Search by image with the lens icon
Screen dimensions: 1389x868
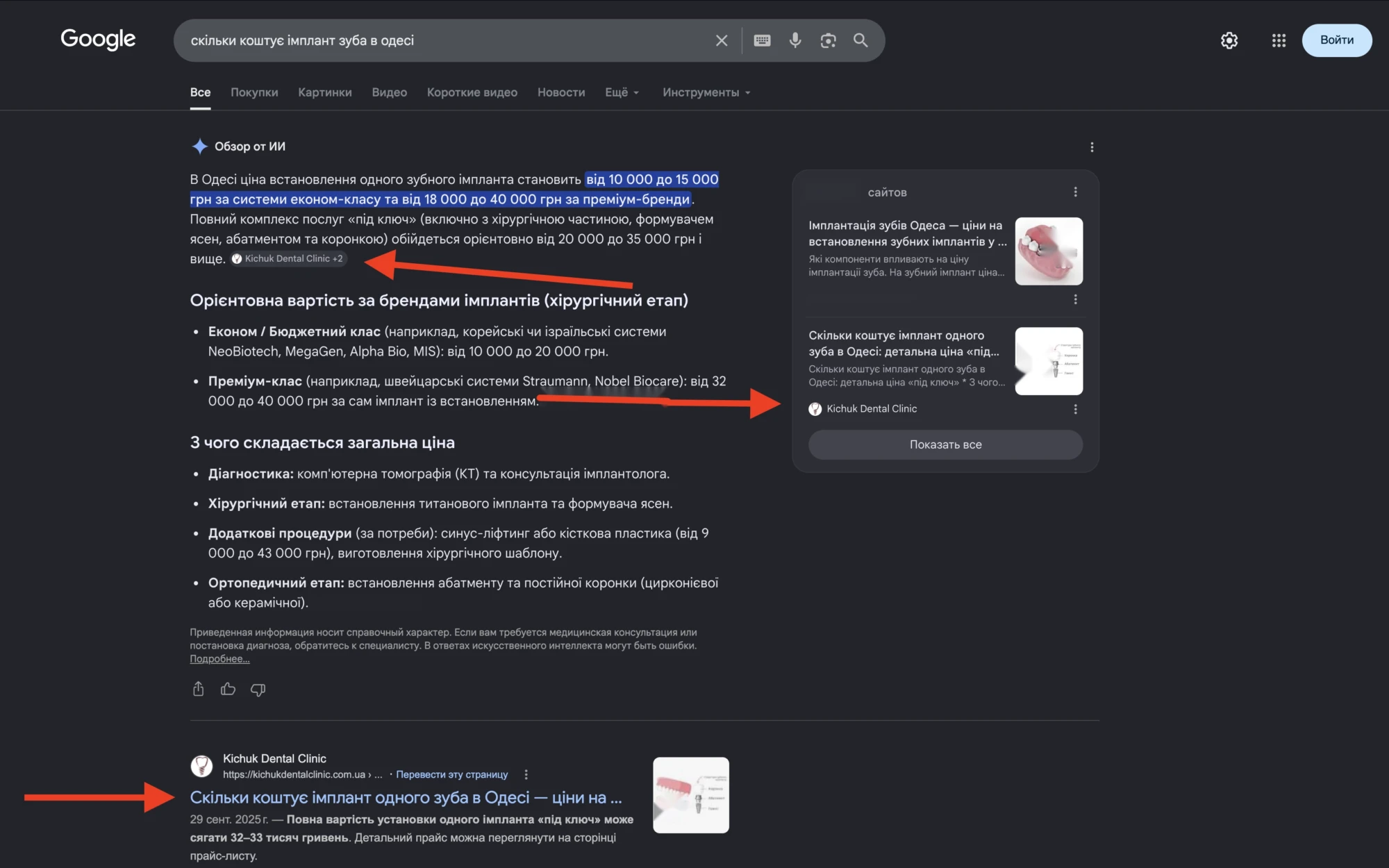[x=828, y=40]
